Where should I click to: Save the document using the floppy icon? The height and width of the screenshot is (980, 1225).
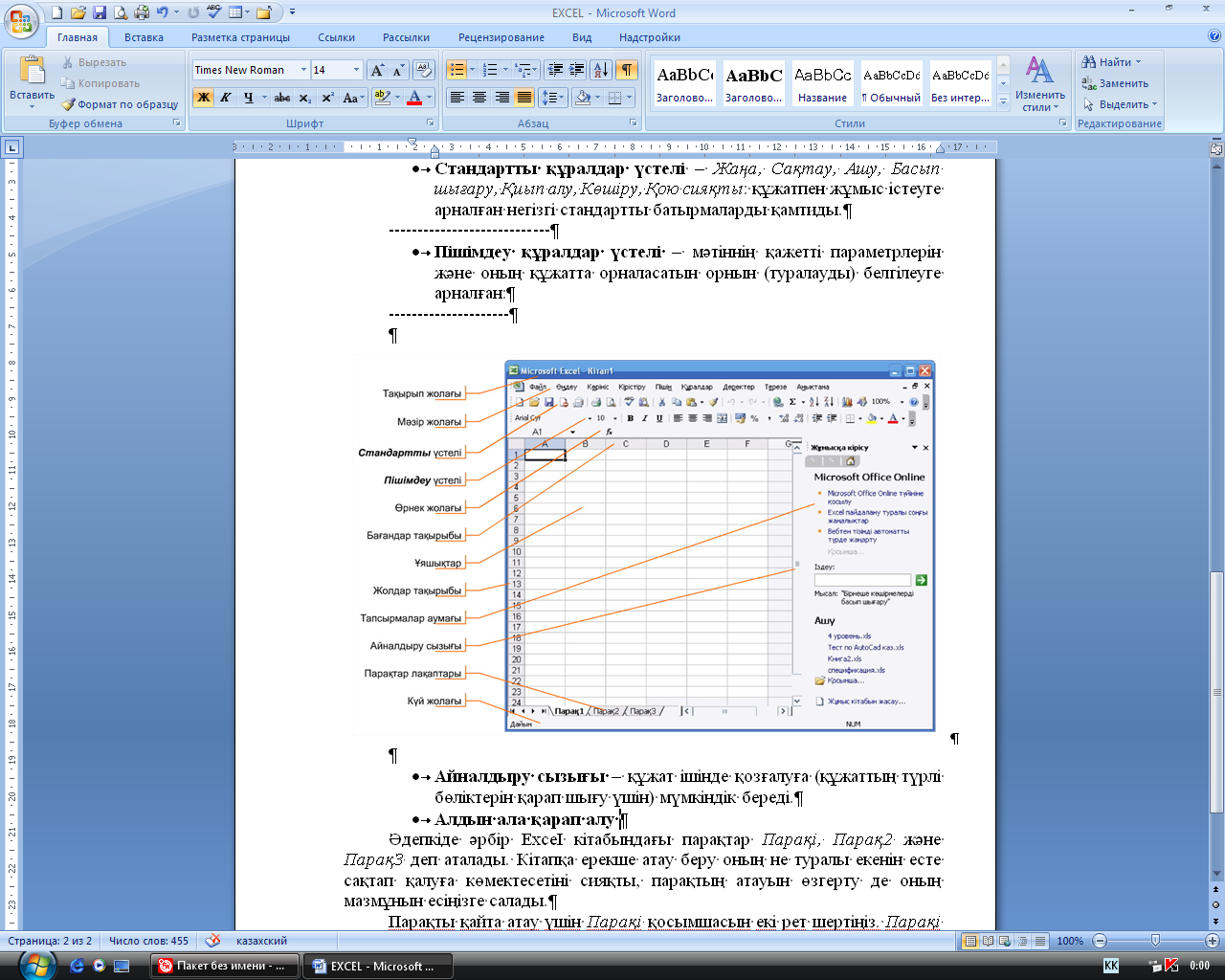click(100, 12)
